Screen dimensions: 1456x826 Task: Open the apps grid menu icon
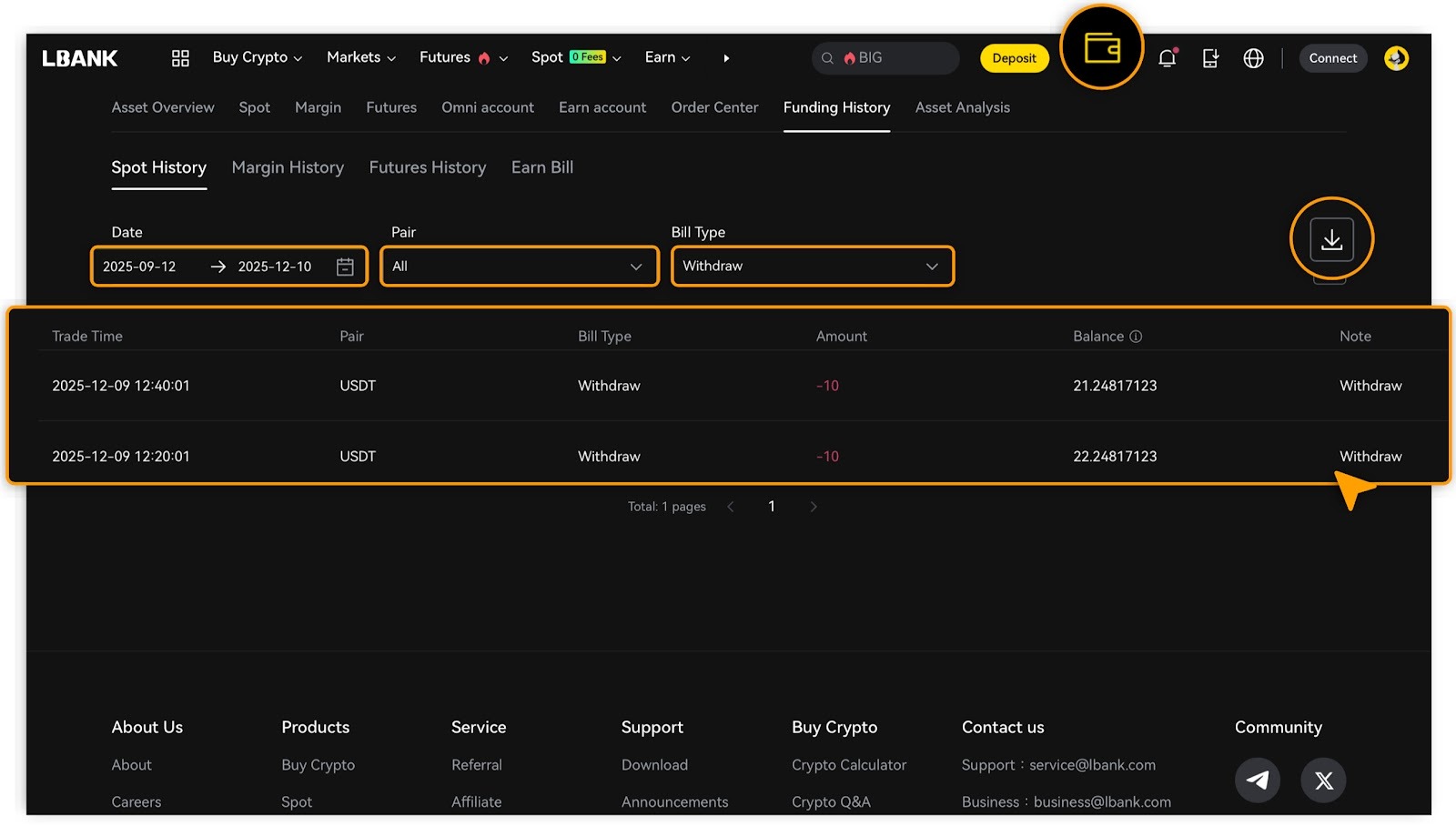pos(180,58)
